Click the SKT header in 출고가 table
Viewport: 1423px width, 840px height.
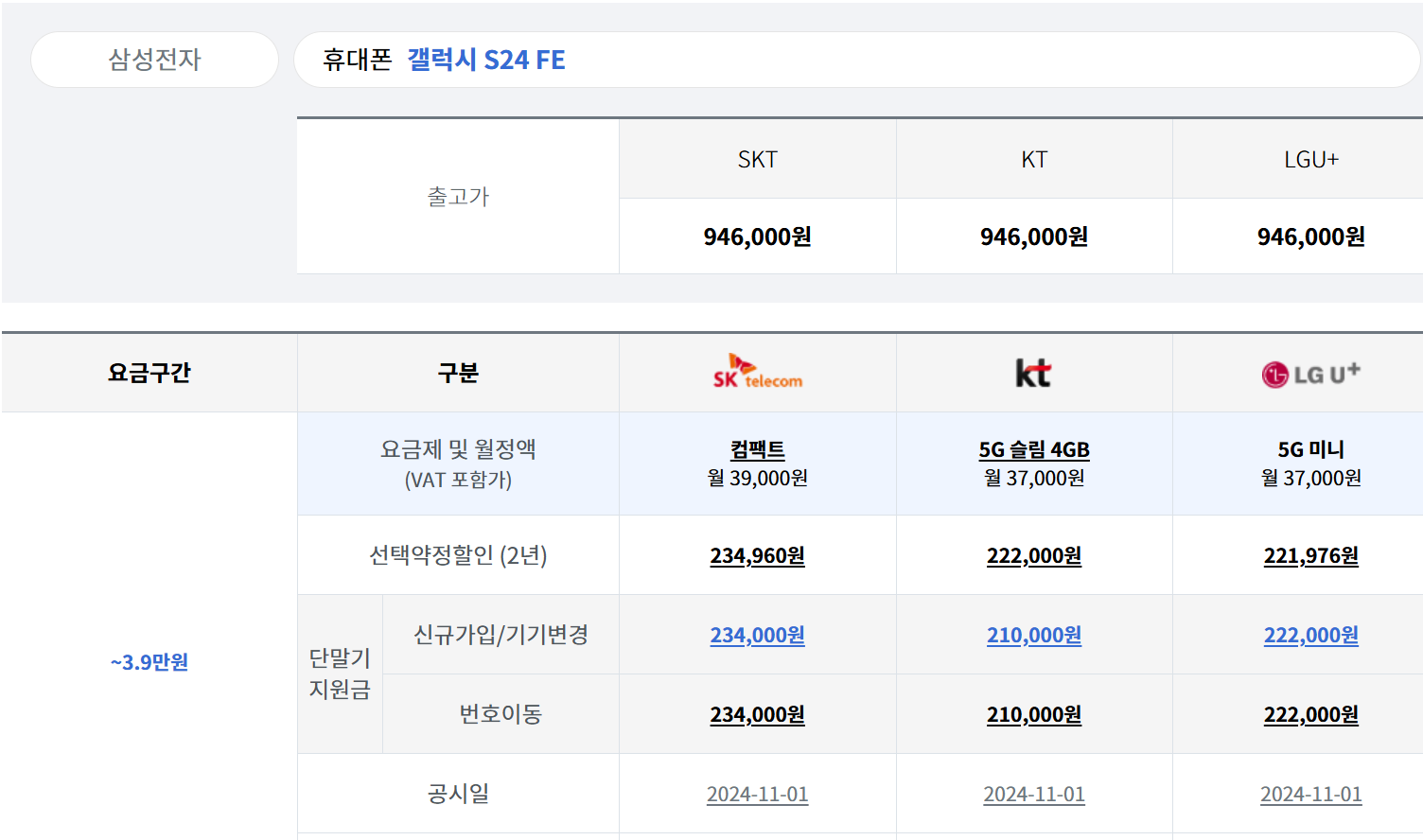[757, 160]
